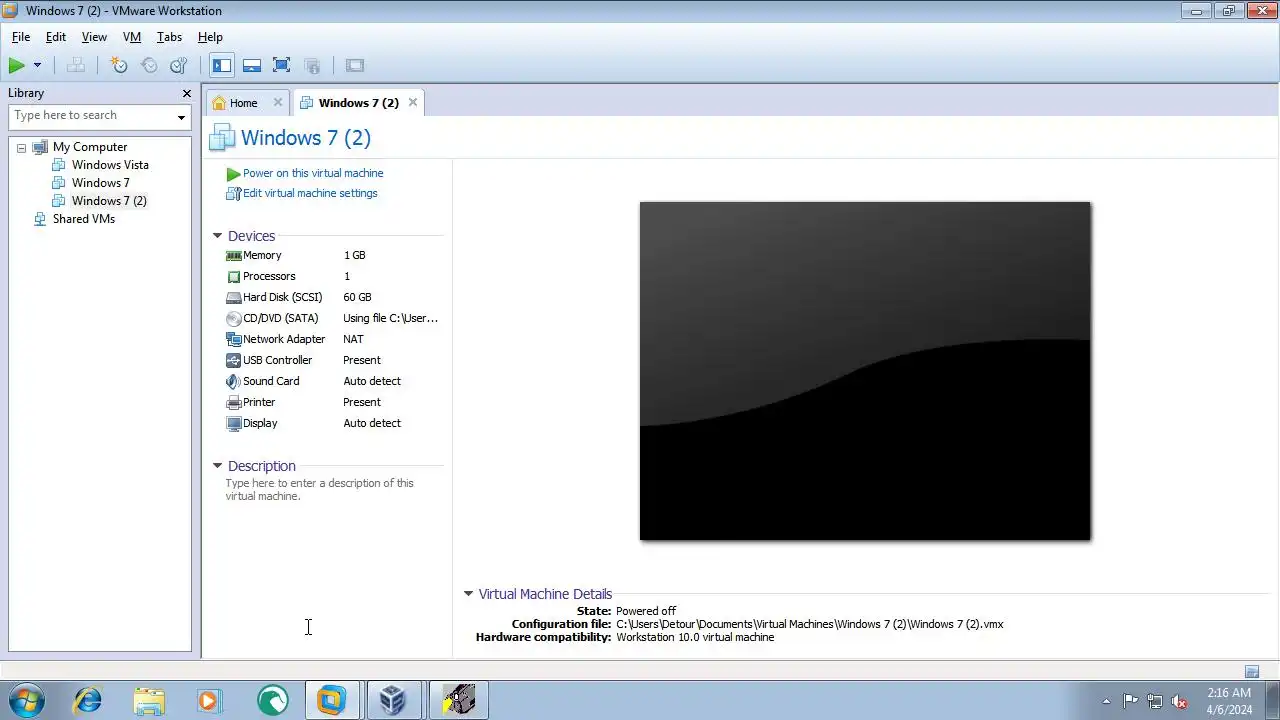Click the 1 GB memory value

pyautogui.click(x=354, y=255)
